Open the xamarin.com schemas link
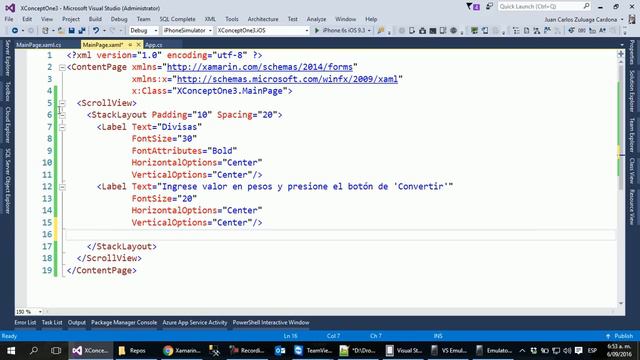Screen dimensions: 640x360 [260, 67]
